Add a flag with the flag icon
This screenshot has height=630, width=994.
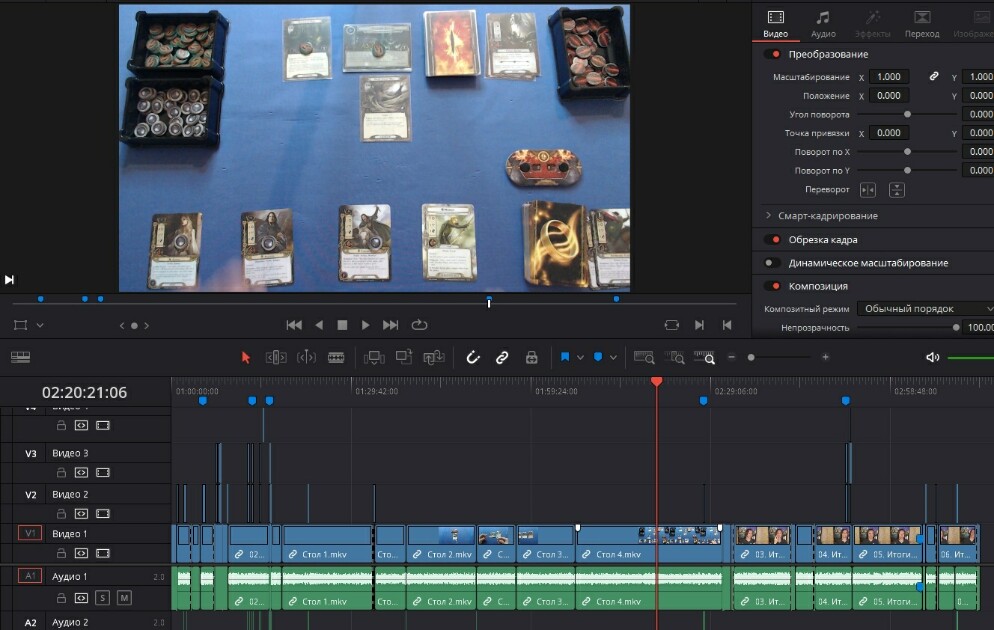(x=565, y=357)
